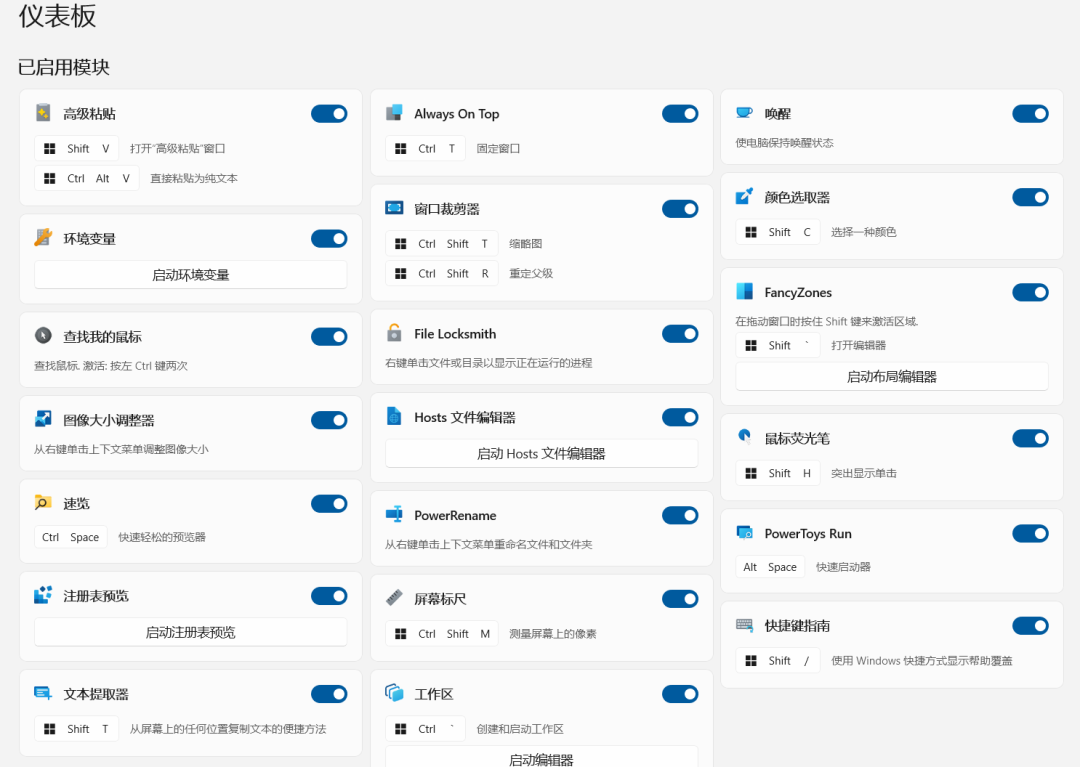The width and height of the screenshot is (1080, 767).
Task: Switch off the 文本提取器 toggle
Action: click(329, 694)
